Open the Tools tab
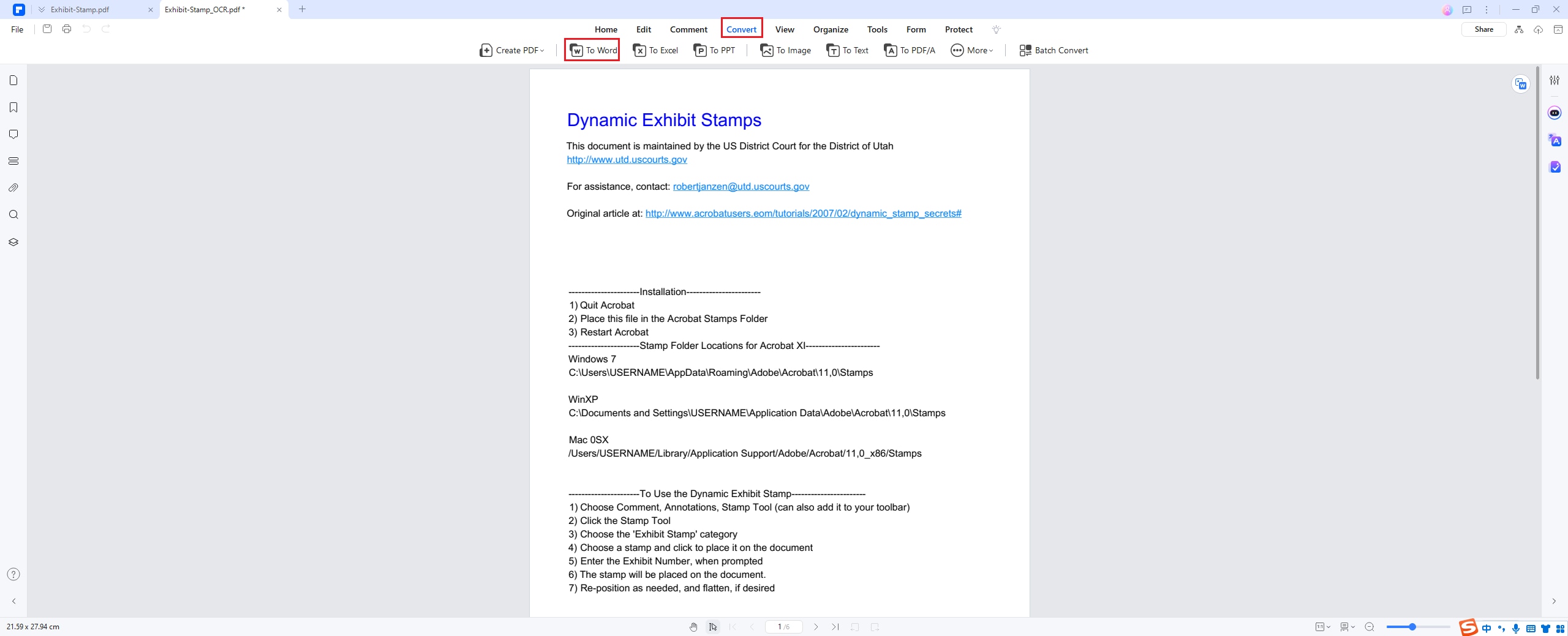The height and width of the screenshot is (636, 1568). (x=877, y=29)
